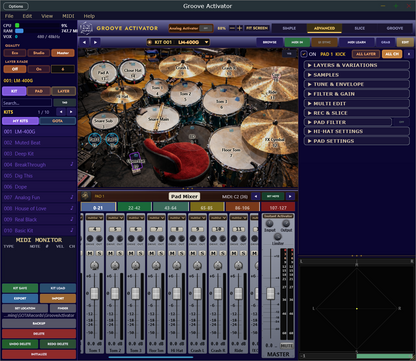Click the next page arrow in KITS list
The height and width of the screenshot is (361, 416).
[71, 112]
